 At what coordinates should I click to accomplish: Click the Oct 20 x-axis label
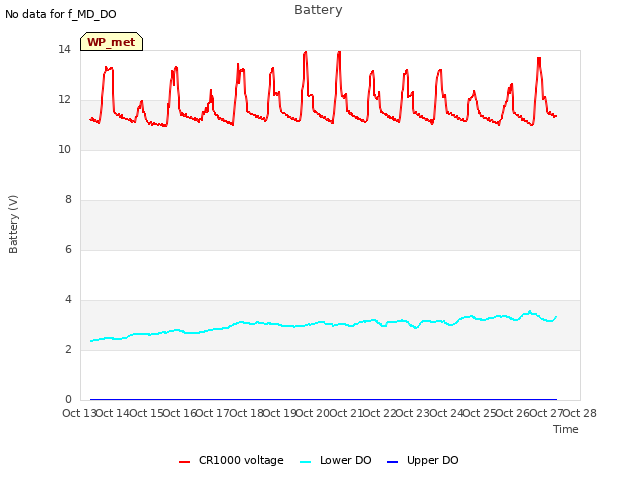[313, 413]
